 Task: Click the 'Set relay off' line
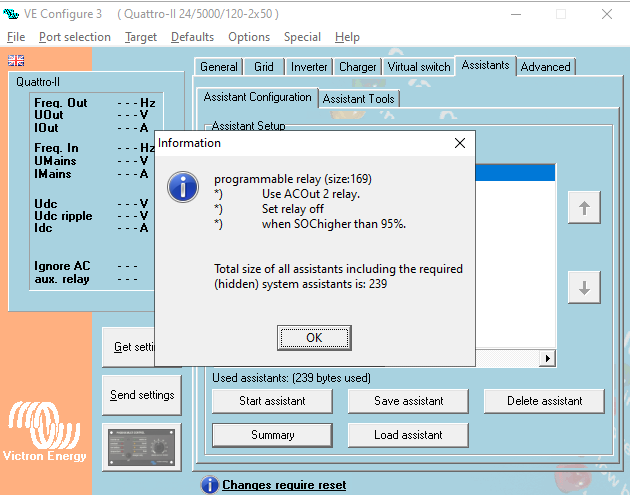click(x=293, y=209)
